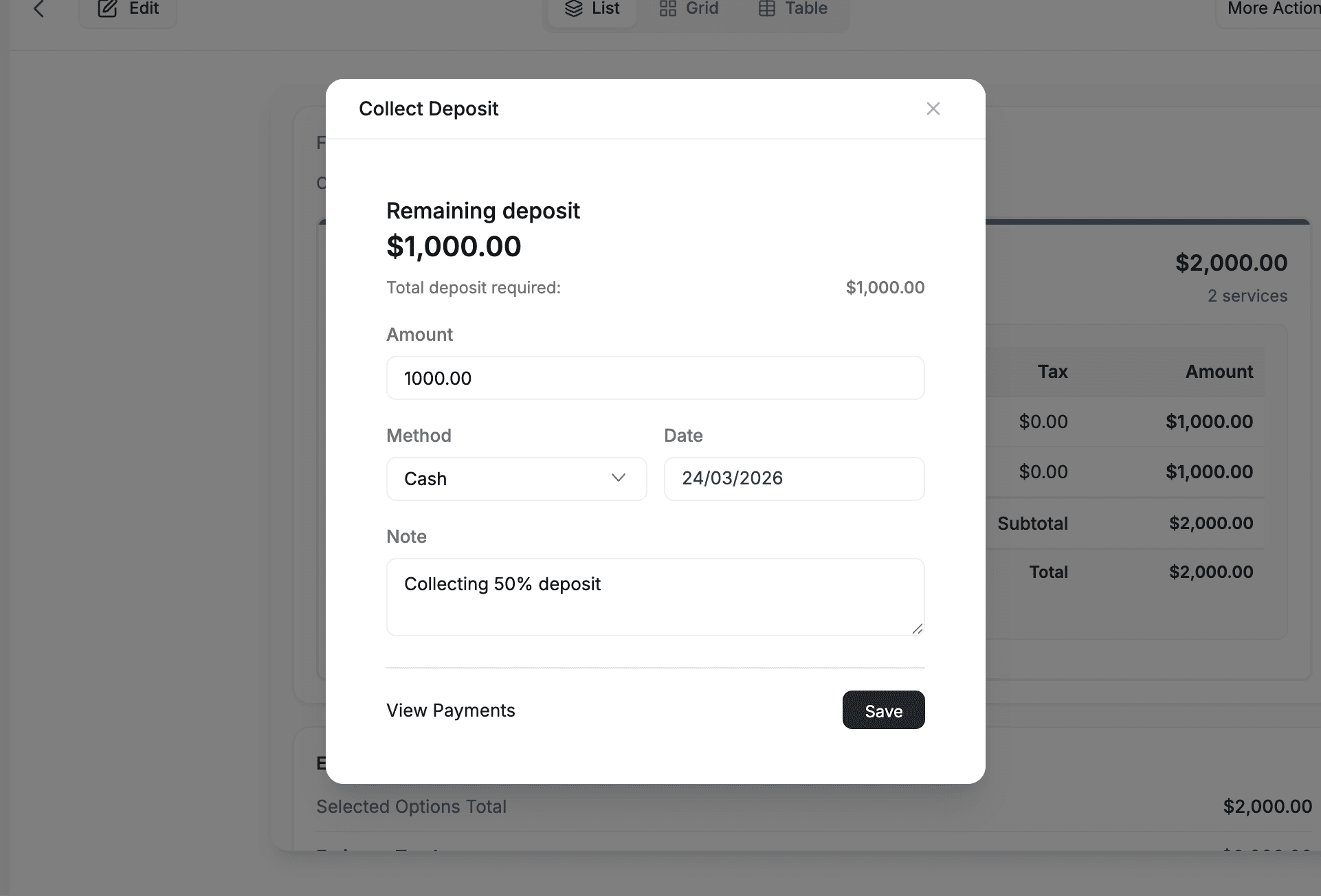This screenshot has height=896, width=1321.
Task: Open View Payments
Action: (x=450, y=710)
